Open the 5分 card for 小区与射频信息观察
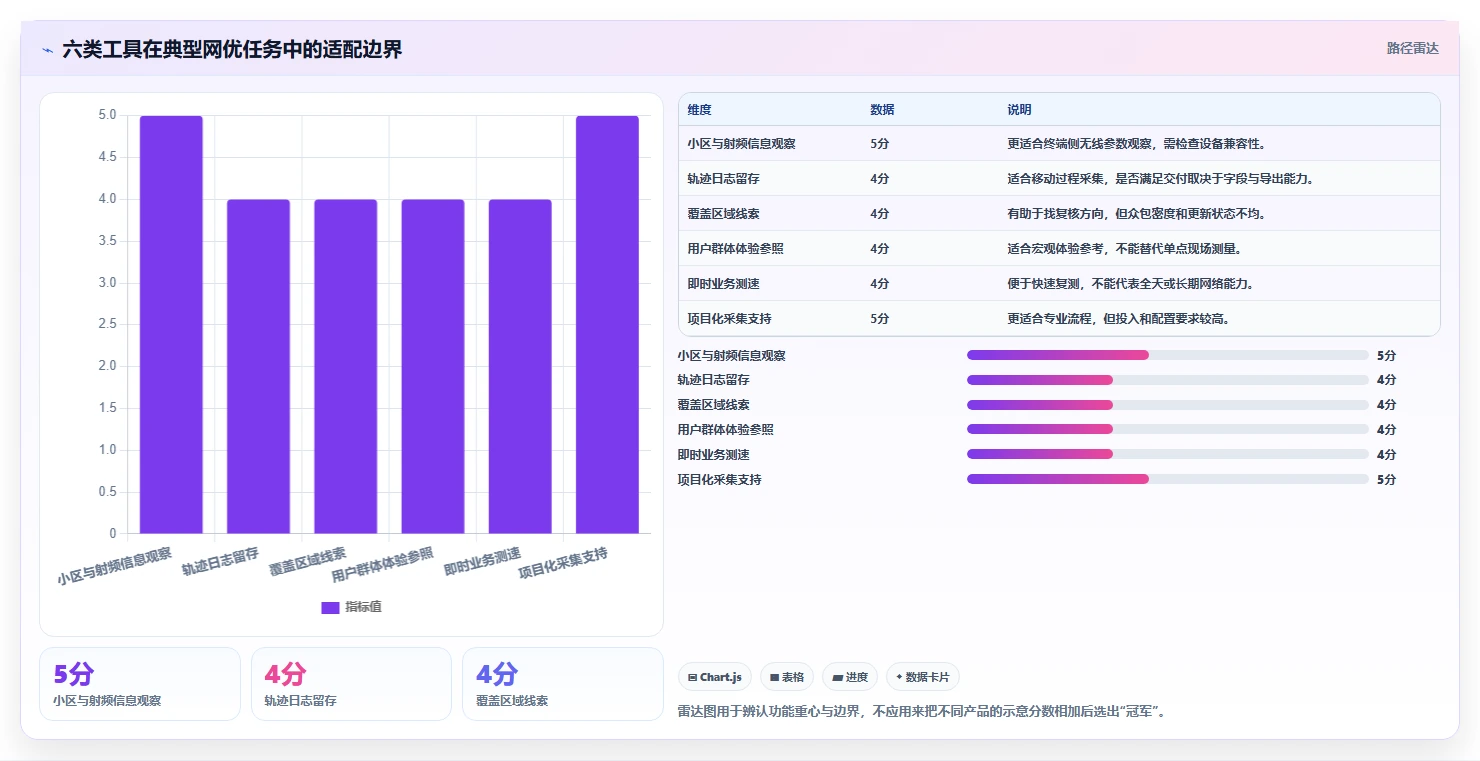The width and height of the screenshot is (1480, 761). pyautogui.click(x=140, y=684)
